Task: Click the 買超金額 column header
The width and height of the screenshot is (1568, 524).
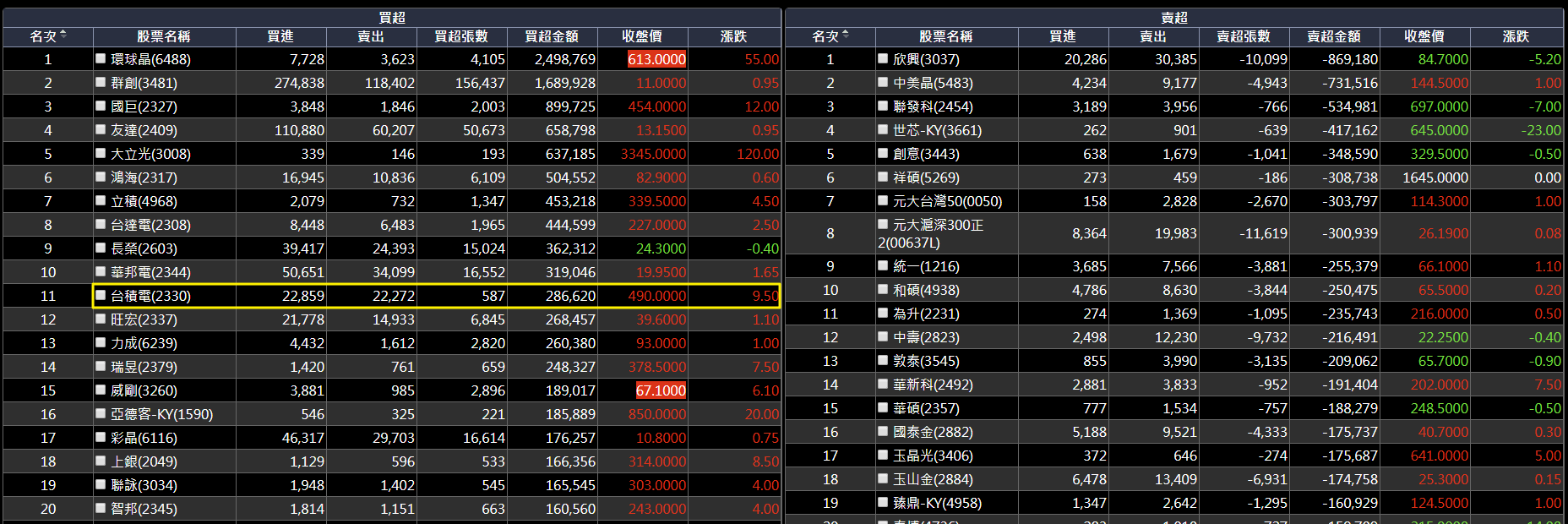Action: coord(552,36)
